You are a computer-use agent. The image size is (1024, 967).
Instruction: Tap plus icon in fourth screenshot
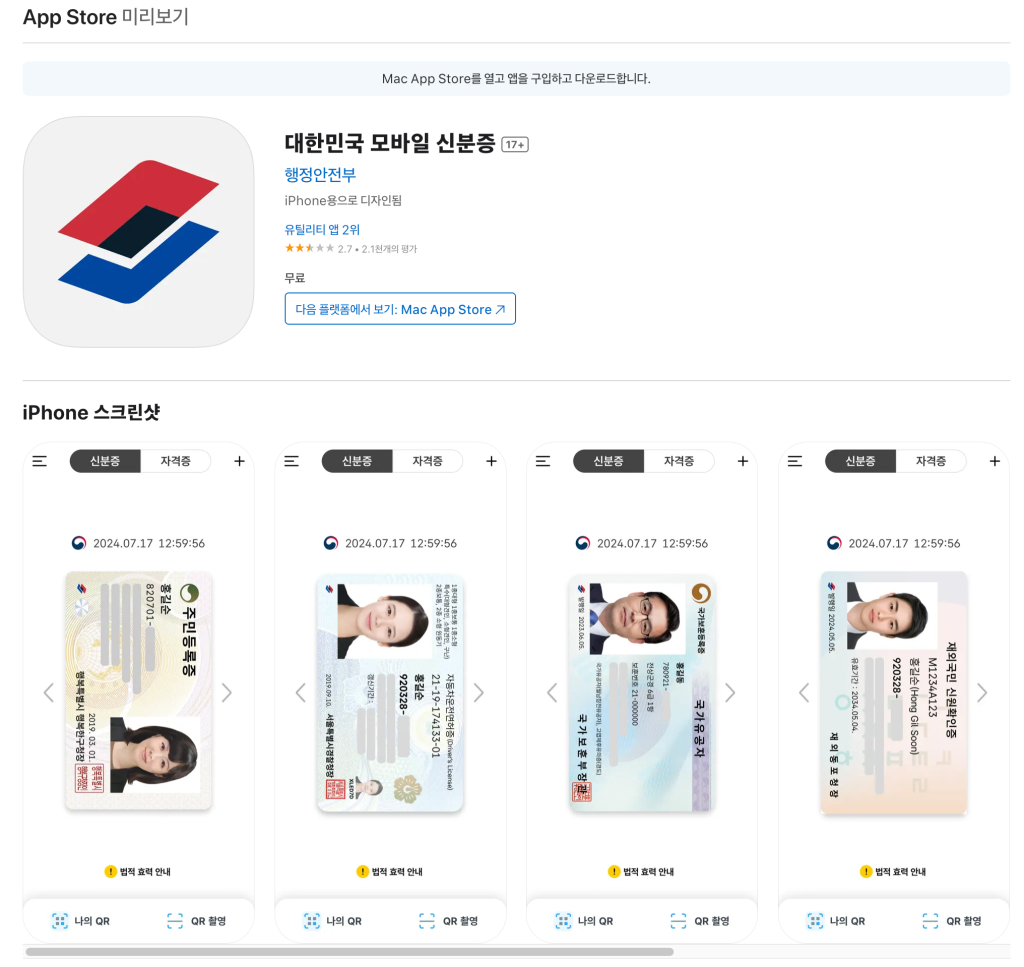(x=995, y=462)
